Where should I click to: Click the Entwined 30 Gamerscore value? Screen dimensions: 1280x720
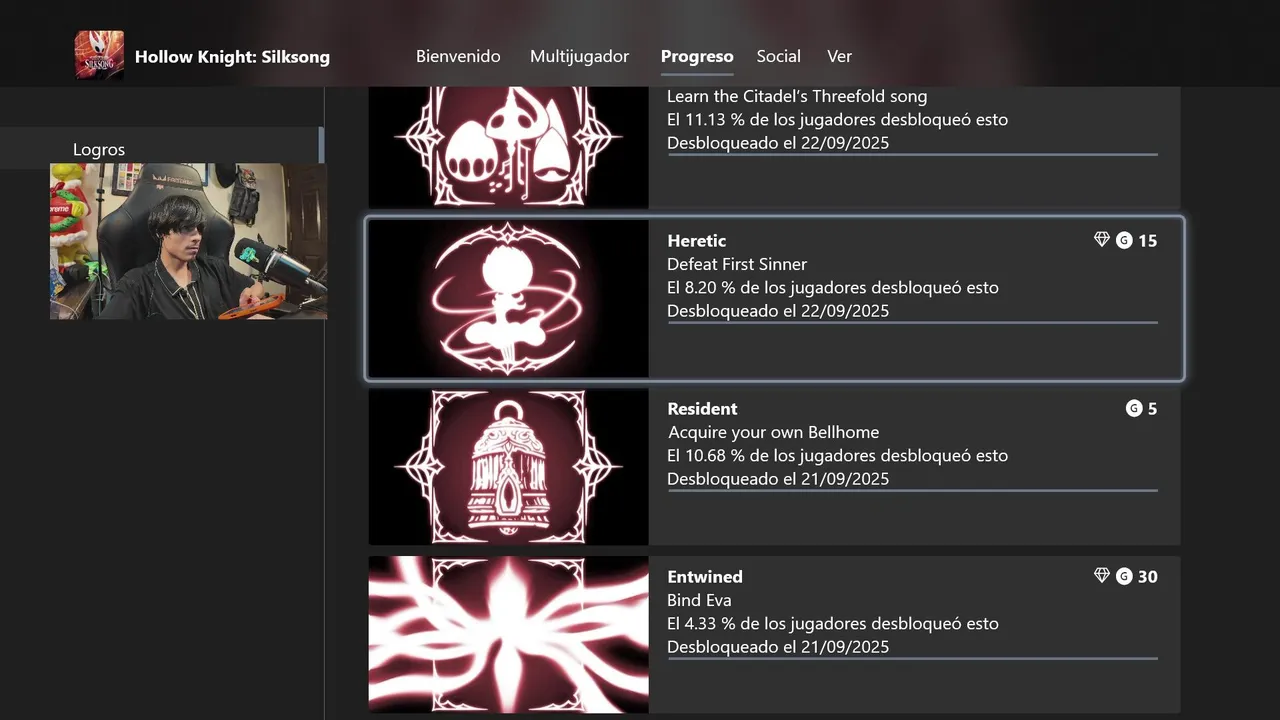click(x=1148, y=577)
